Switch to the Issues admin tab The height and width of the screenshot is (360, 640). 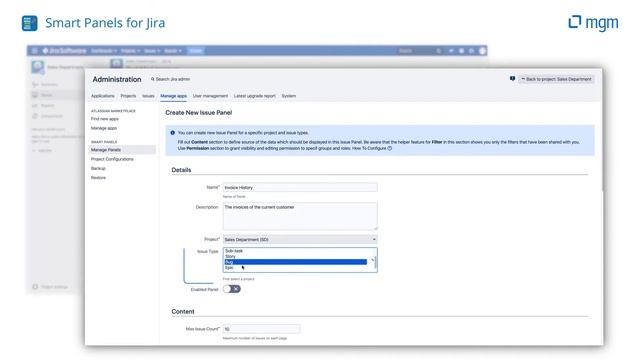pyautogui.click(x=148, y=96)
